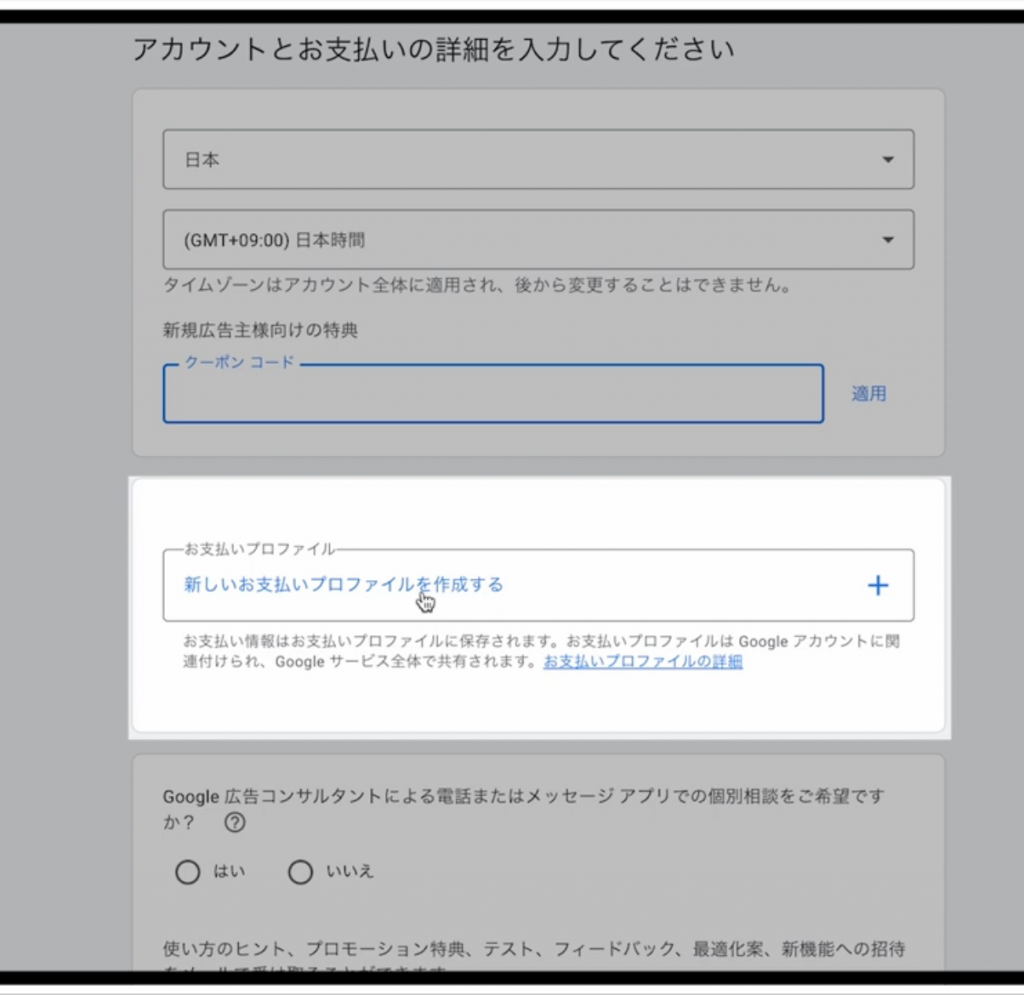This screenshot has width=1024, height=995.
Task: Expand the timezone dropdown arrow
Action: (x=888, y=240)
